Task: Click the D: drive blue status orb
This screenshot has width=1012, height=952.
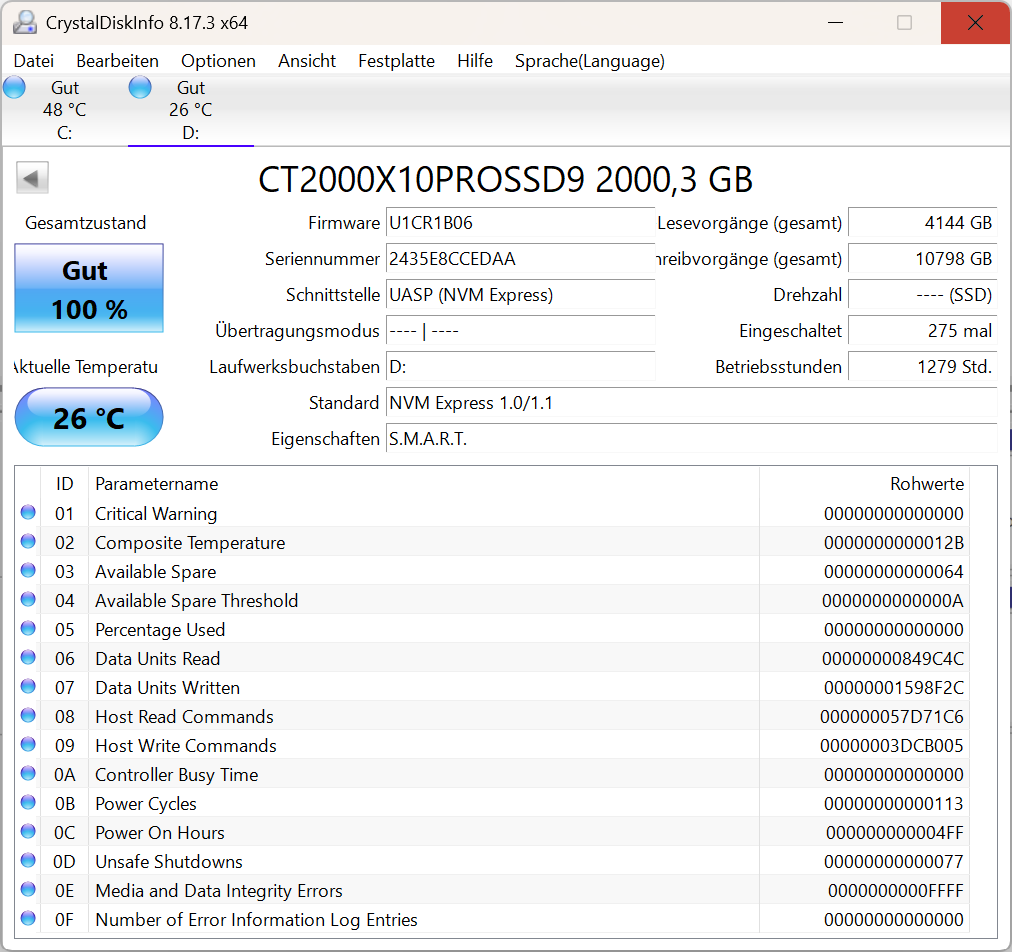Action: (x=140, y=87)
